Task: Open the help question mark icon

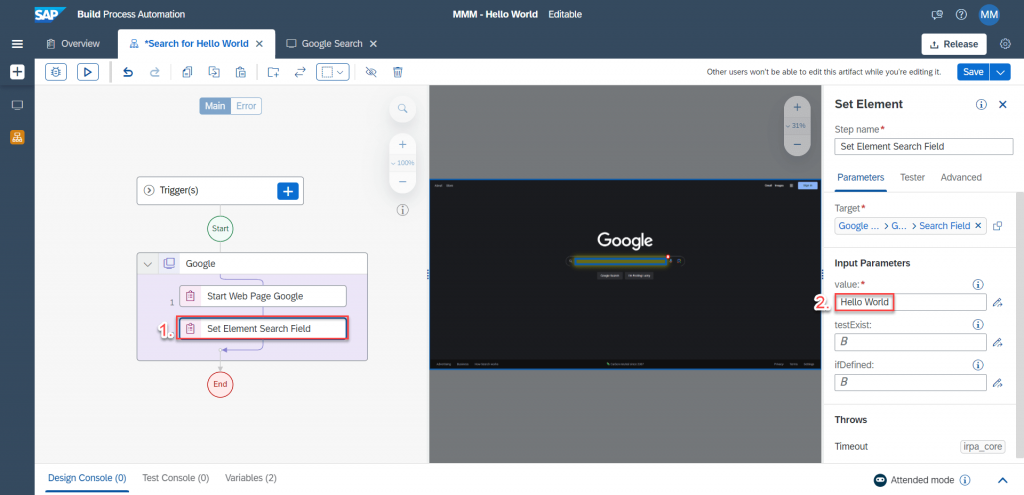Action: [961, 14]
